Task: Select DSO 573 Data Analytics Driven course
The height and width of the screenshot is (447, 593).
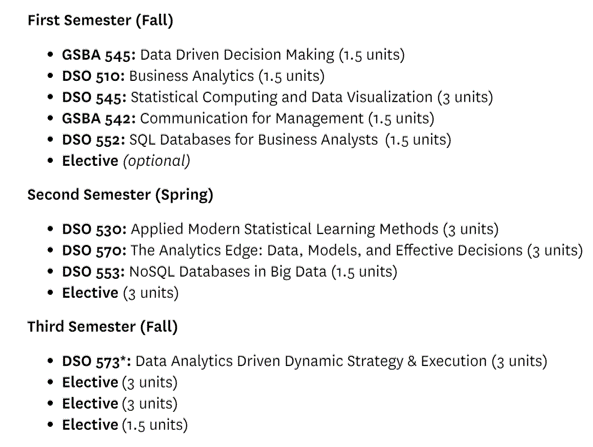Action: 304,361
